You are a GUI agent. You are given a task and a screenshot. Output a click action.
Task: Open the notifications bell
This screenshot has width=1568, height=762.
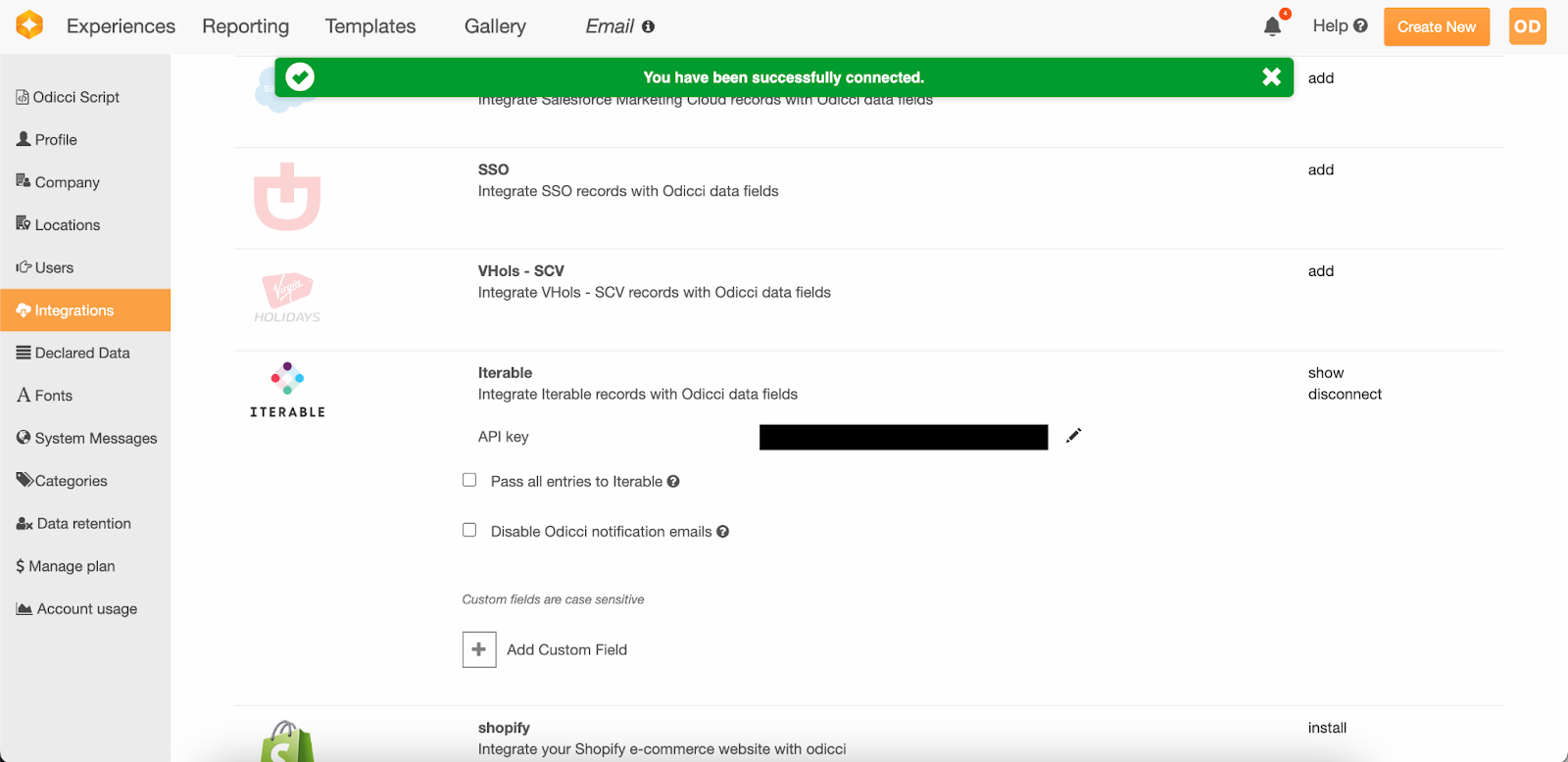pyautogui.click(x=1272, y=26)
